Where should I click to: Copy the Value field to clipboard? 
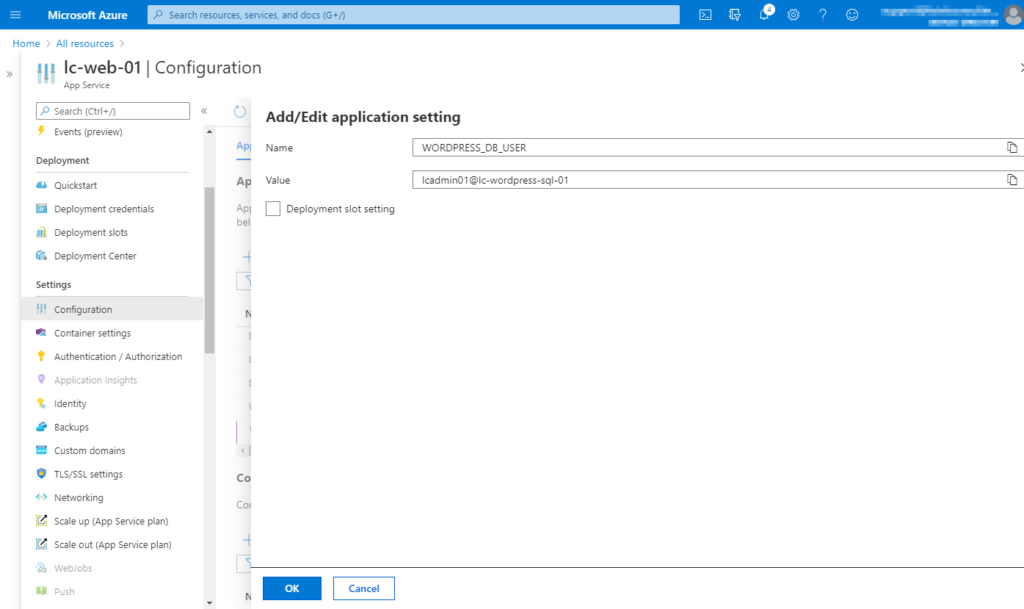1012,180
